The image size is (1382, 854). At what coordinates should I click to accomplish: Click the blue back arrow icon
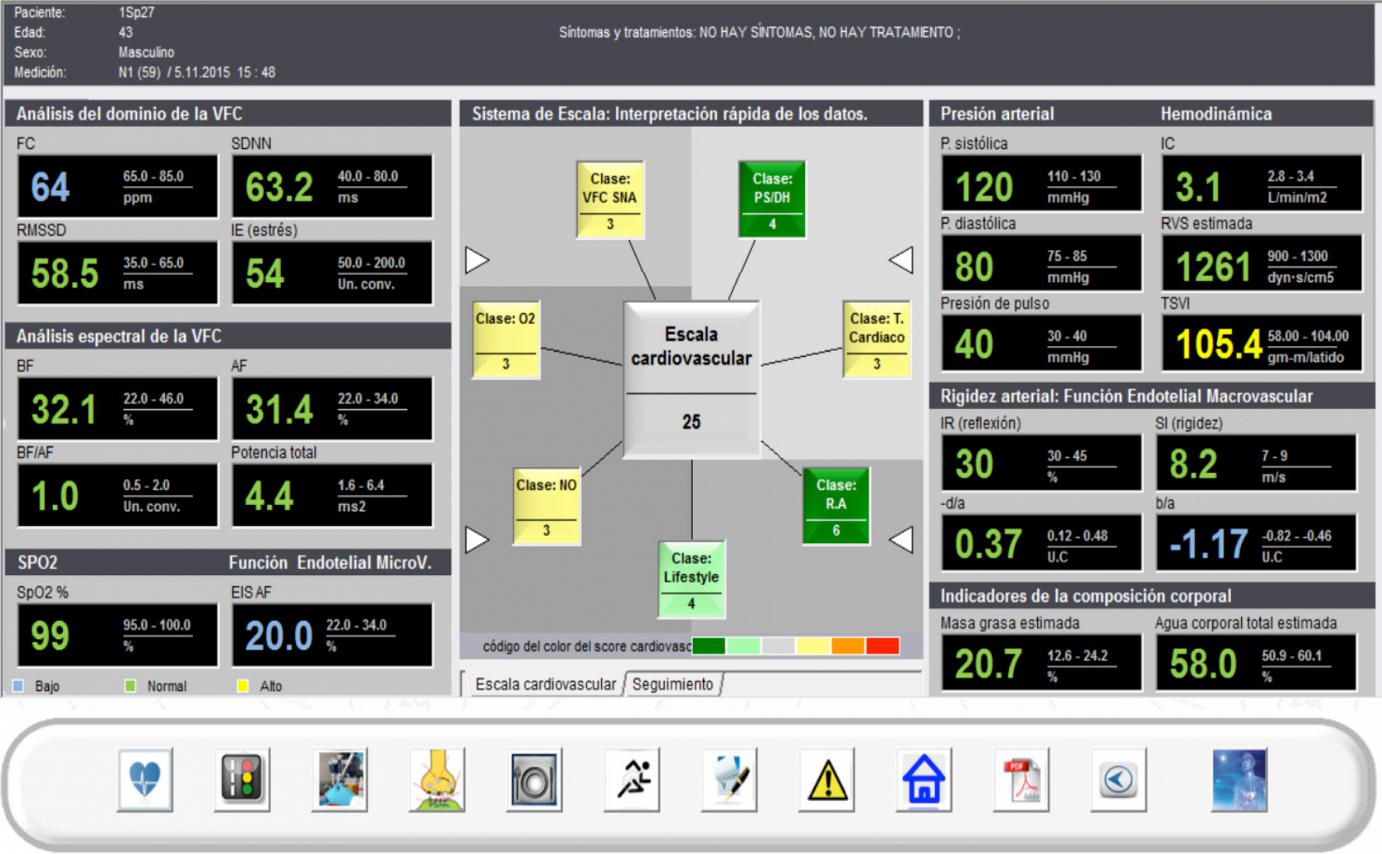(1118, 780)
